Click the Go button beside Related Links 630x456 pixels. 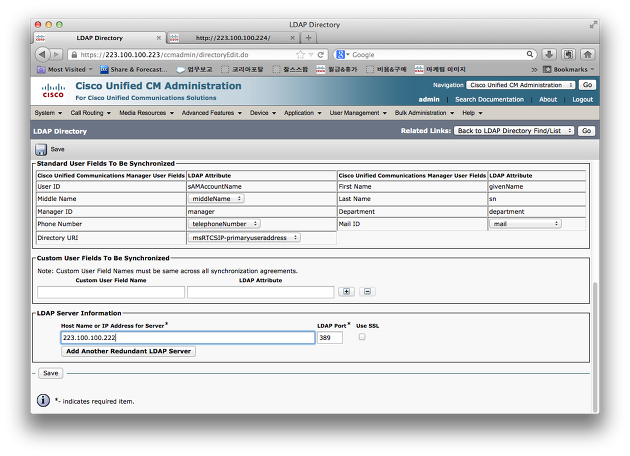(x=587, y=131)
